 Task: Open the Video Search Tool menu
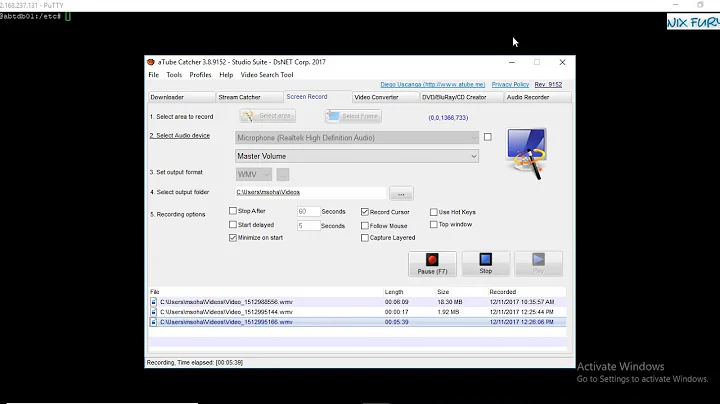[267, 75]
